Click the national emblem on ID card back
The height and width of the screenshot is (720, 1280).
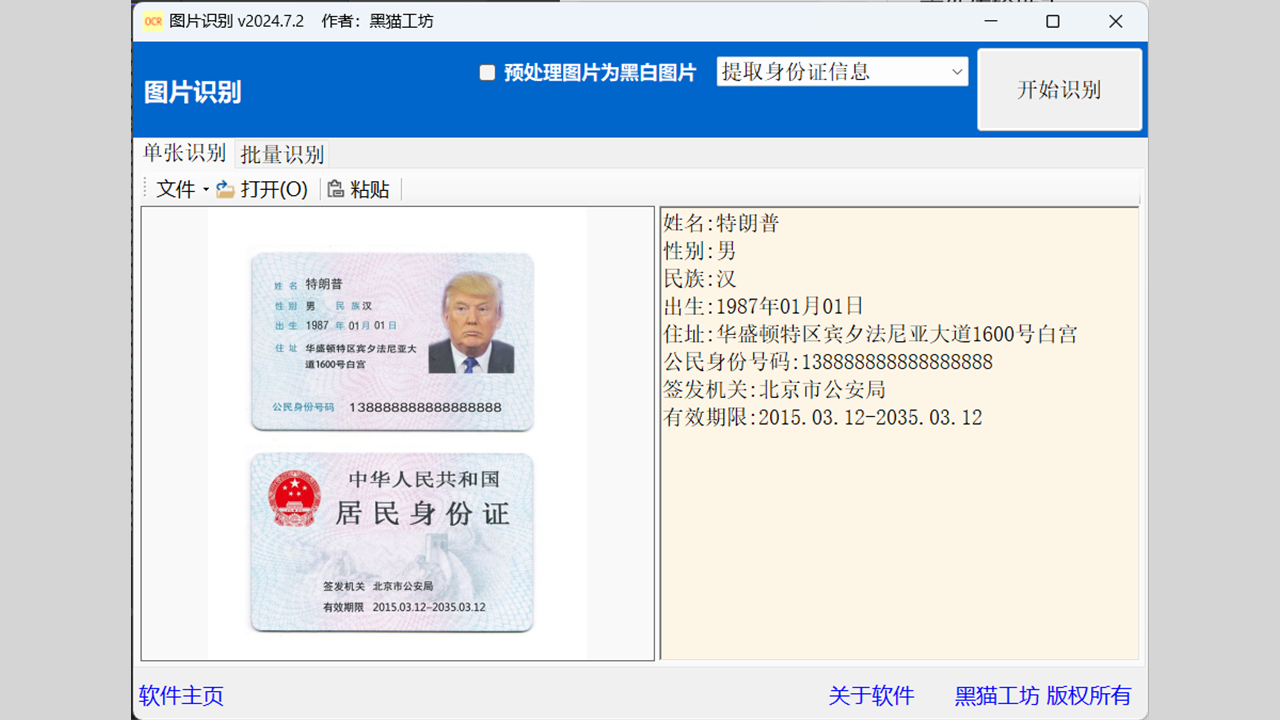point(293,499)
